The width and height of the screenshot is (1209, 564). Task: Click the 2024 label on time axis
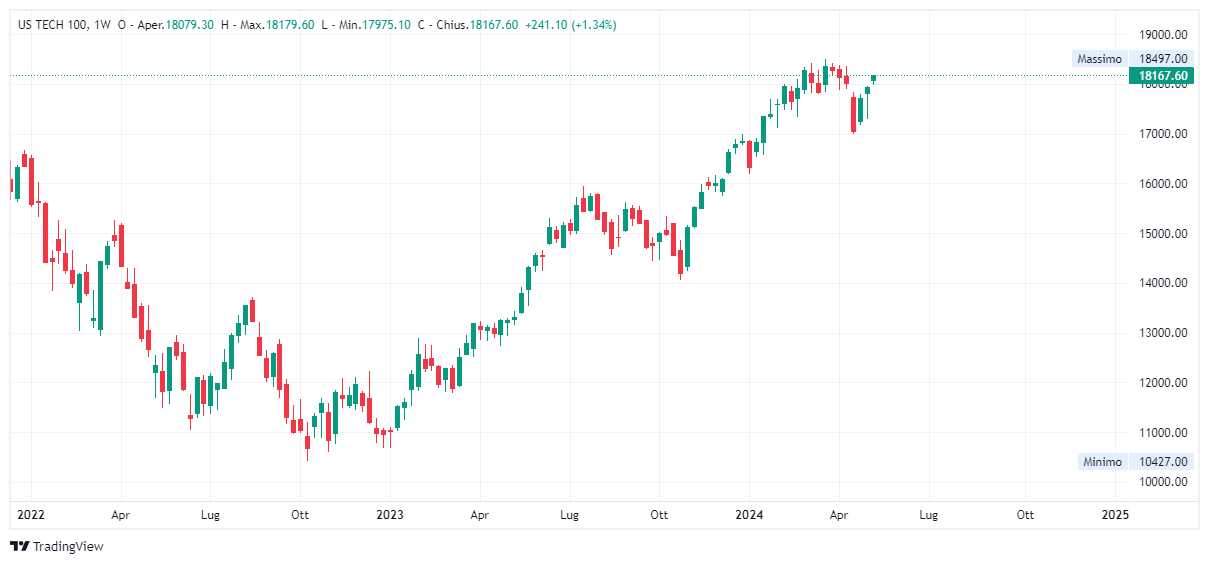[x=749, y=515]
